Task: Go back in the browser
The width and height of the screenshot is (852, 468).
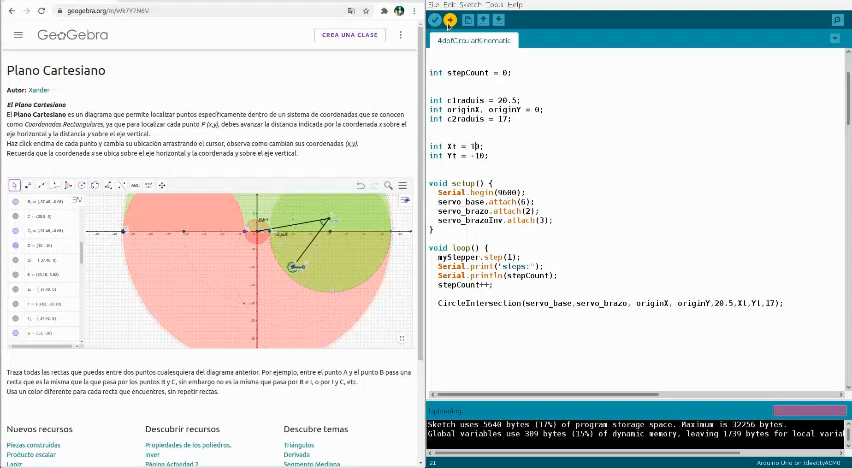Action: [x=12, y=11]
